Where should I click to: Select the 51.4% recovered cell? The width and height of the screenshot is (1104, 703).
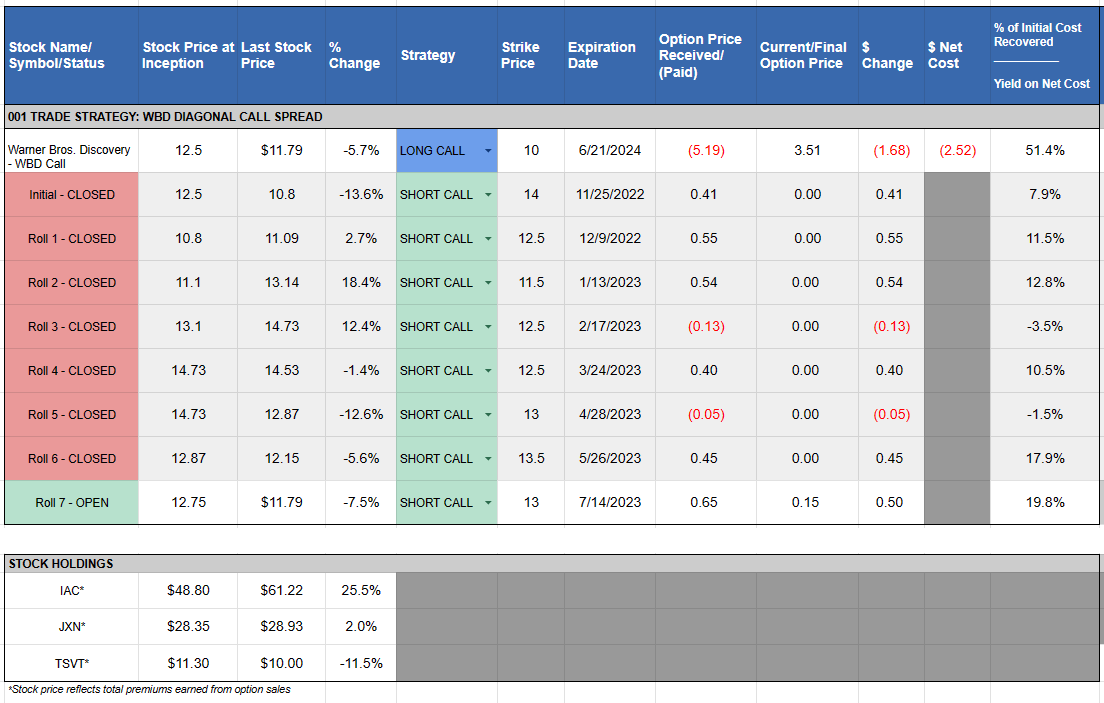[x=1045, y=151]
